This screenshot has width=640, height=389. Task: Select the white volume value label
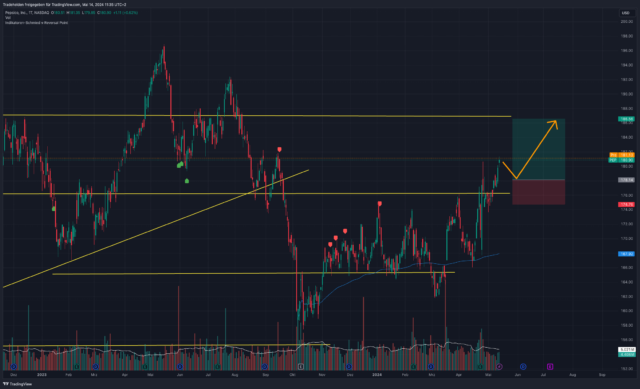tap(626, 349)
